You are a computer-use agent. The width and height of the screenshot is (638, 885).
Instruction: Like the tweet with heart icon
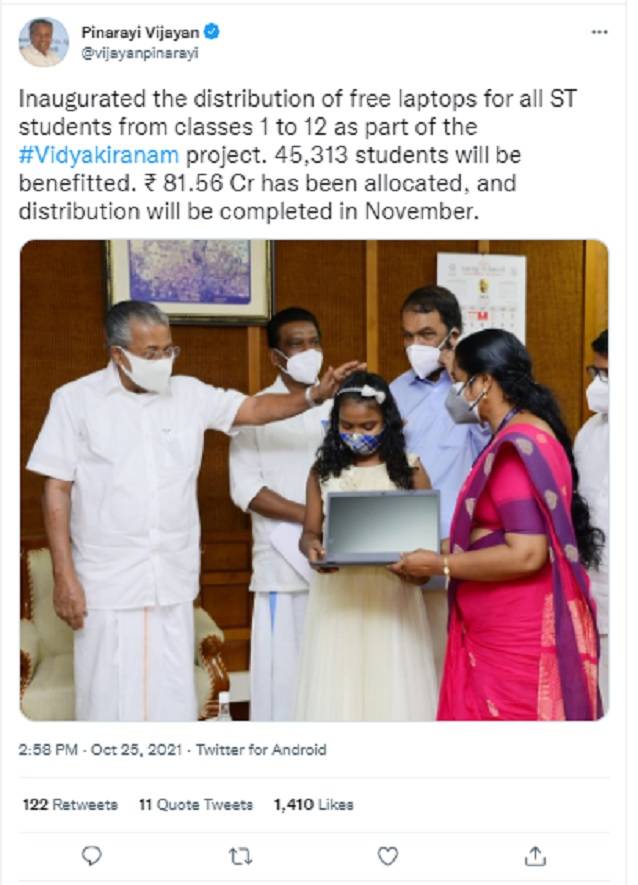387,856
